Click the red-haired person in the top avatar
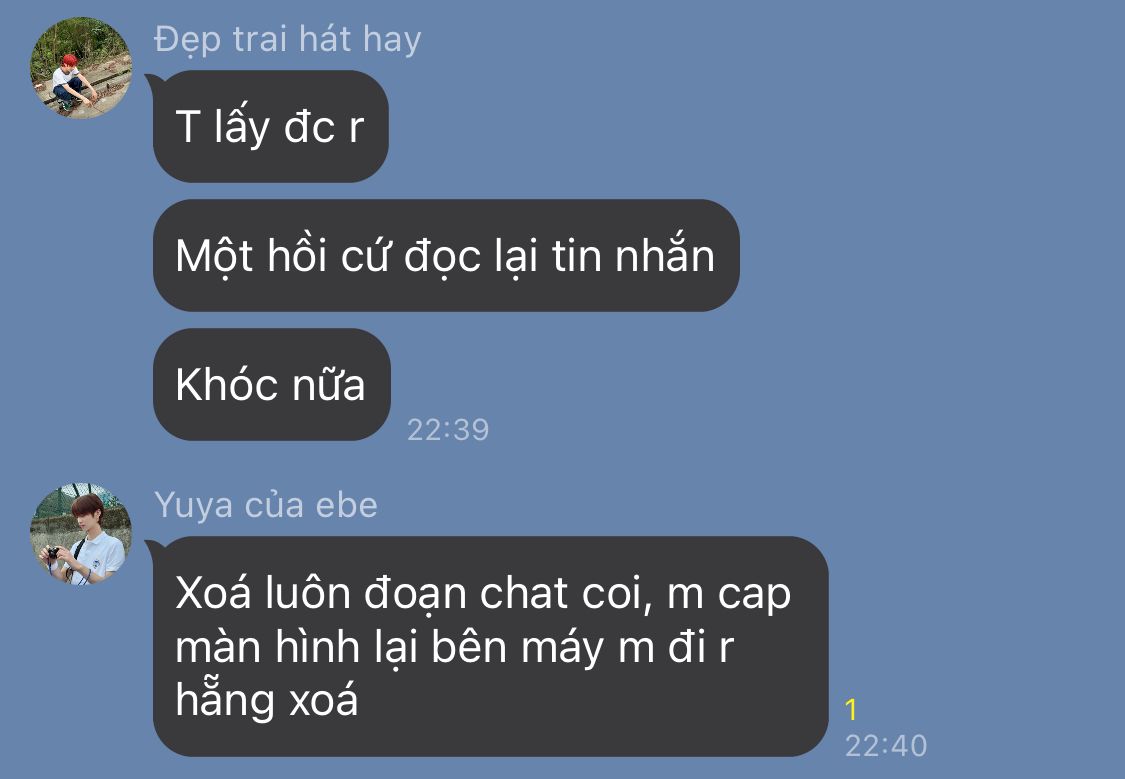Screen dimensions: 1125x779 (x=70, y=81)
